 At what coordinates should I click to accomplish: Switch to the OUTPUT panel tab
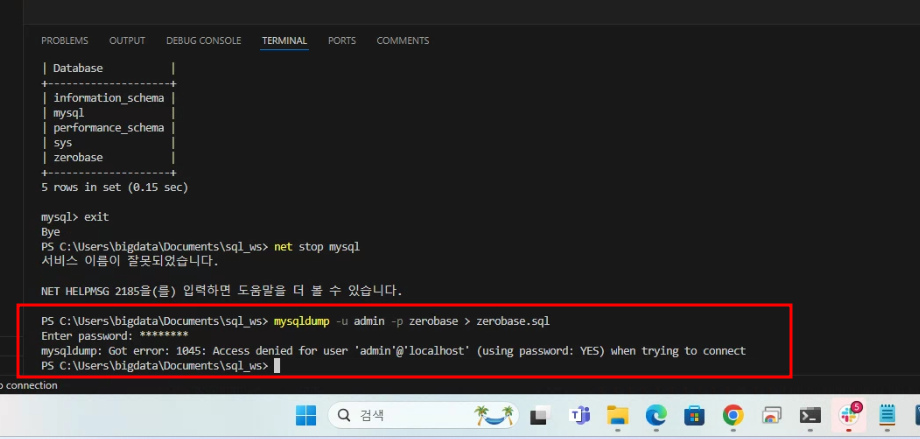pos(127,40)
